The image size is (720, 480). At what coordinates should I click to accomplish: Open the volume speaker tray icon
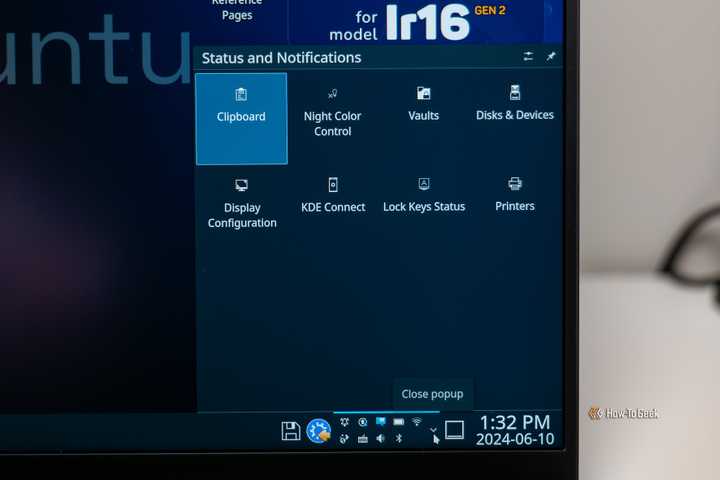pyautogui.click(x=380, y=438)
